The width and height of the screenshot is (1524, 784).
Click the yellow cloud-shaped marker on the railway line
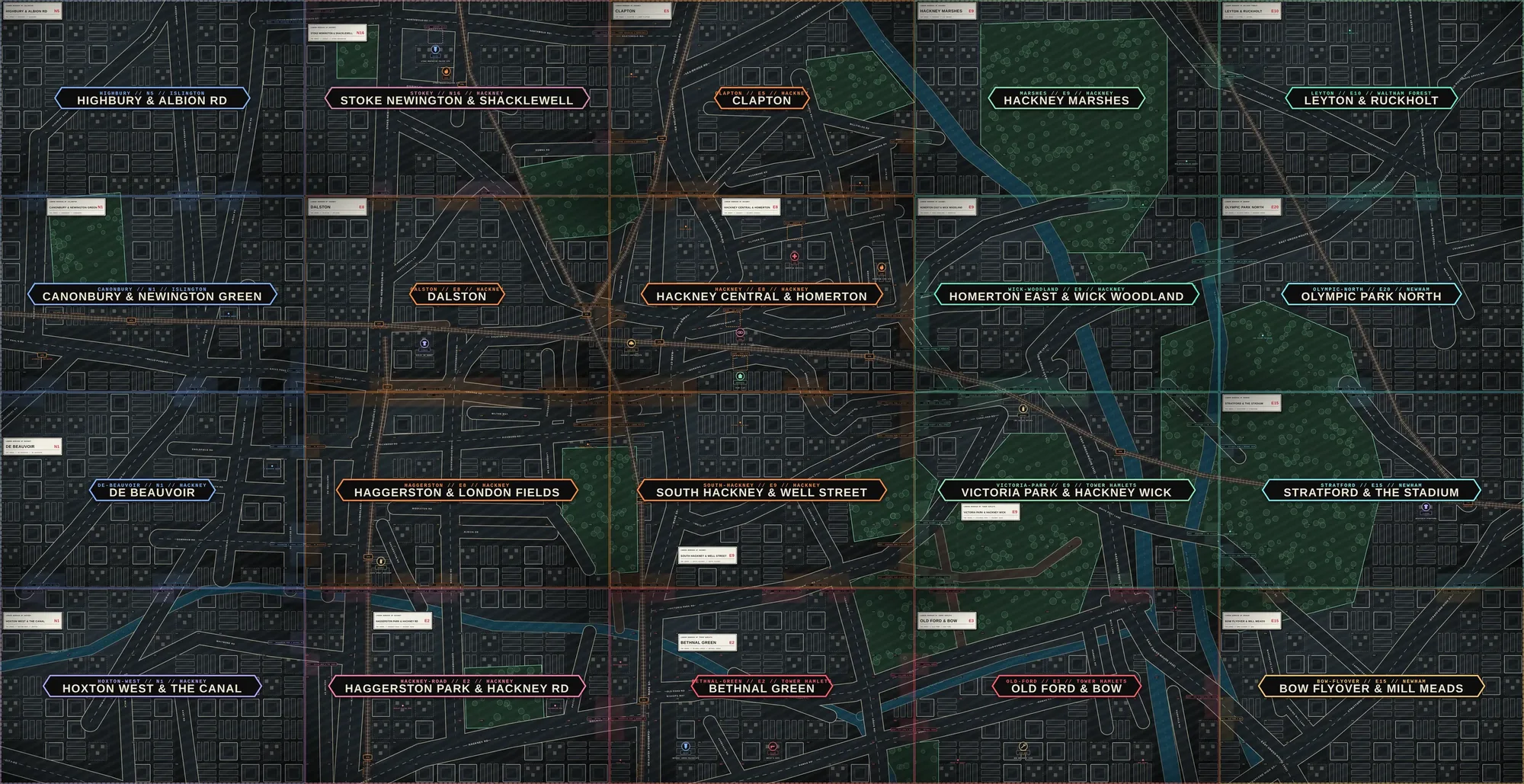point(631,344)
